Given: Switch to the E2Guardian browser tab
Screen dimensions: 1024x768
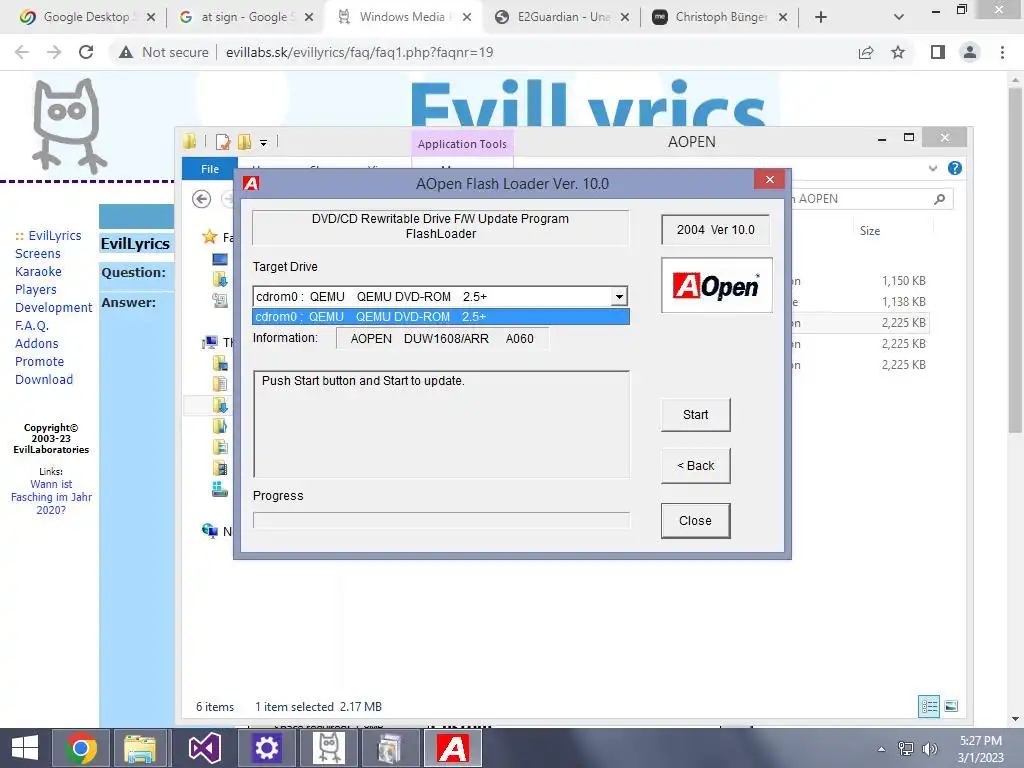Looking at the screenshot, I should (x=562, y=17).
